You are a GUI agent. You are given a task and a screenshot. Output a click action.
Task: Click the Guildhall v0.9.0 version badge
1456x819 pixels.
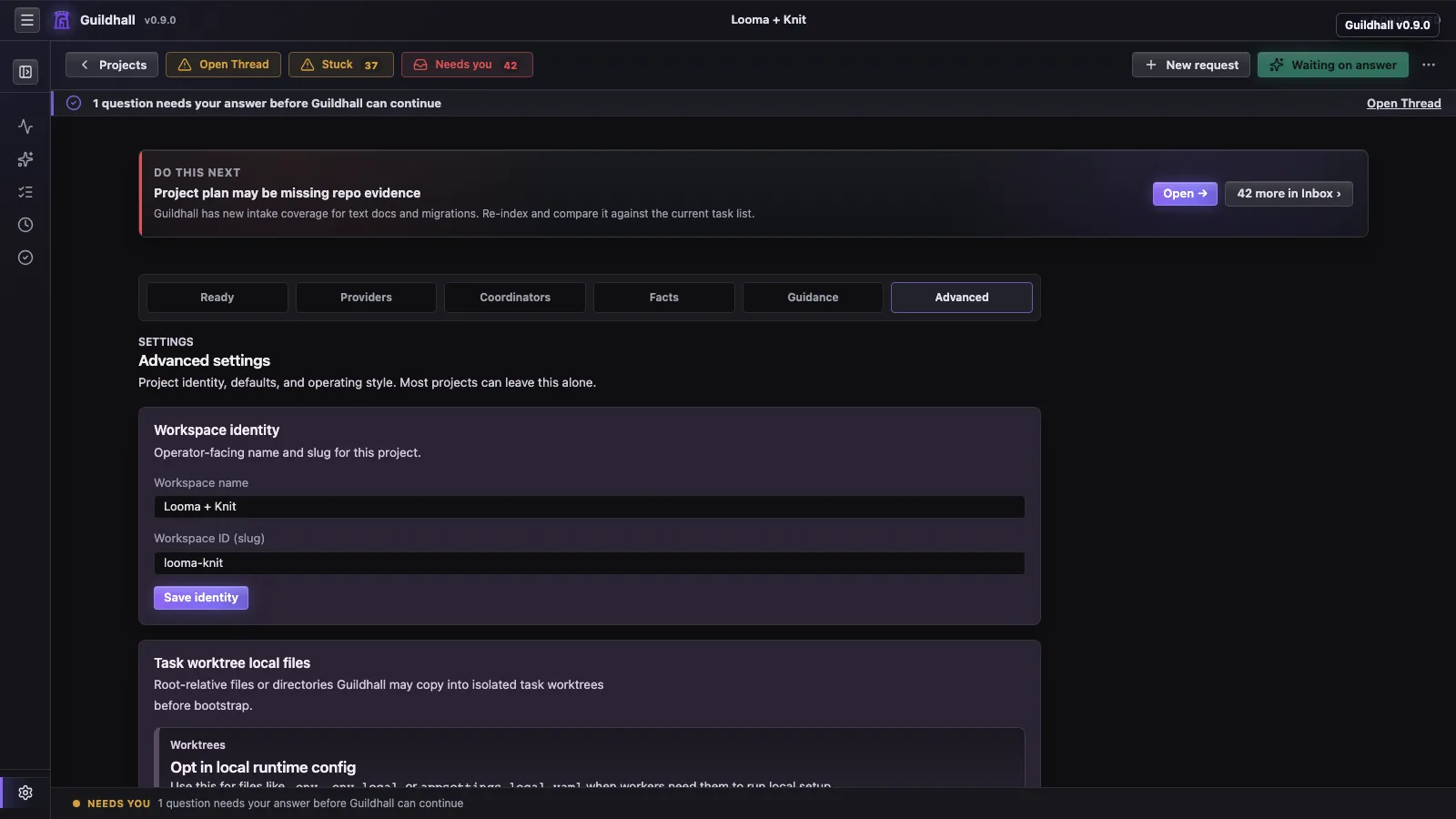pos(1387,25)
